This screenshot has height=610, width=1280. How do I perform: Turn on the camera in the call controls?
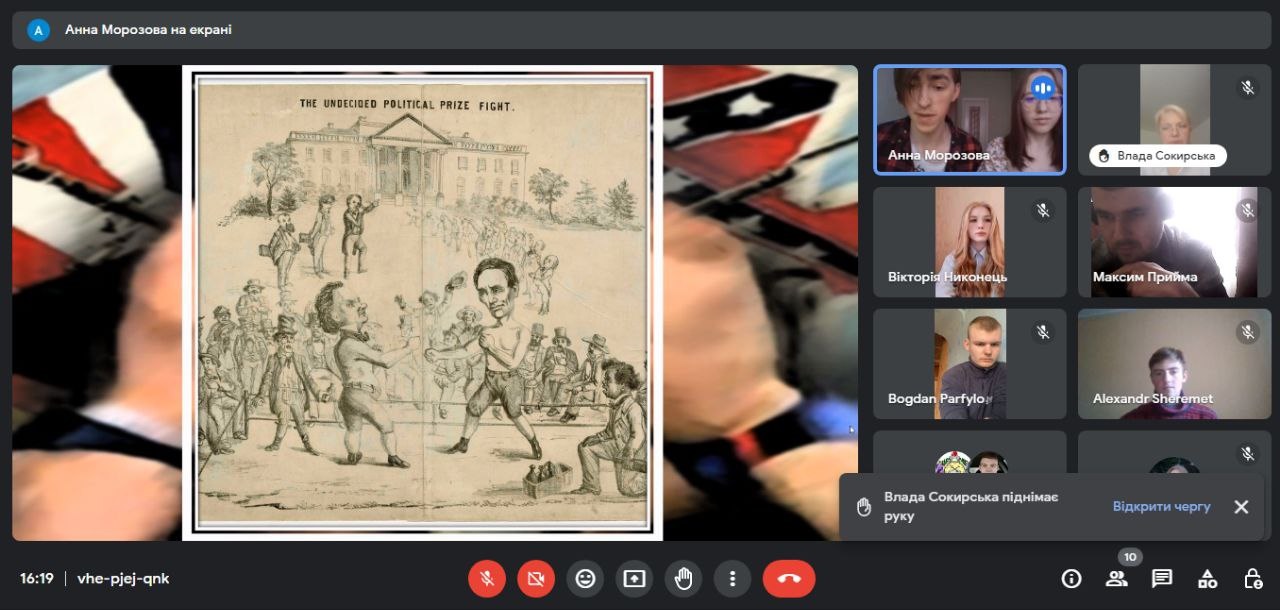(536, 578)
